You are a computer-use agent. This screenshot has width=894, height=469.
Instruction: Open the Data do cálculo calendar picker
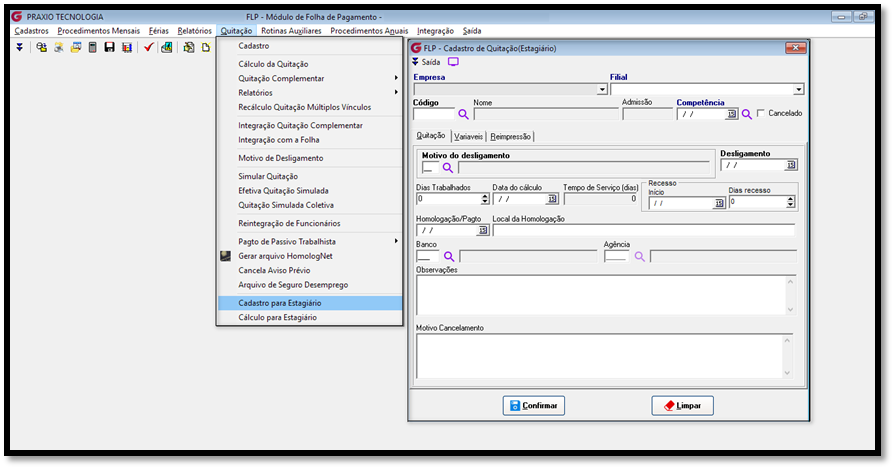(552, 199)
